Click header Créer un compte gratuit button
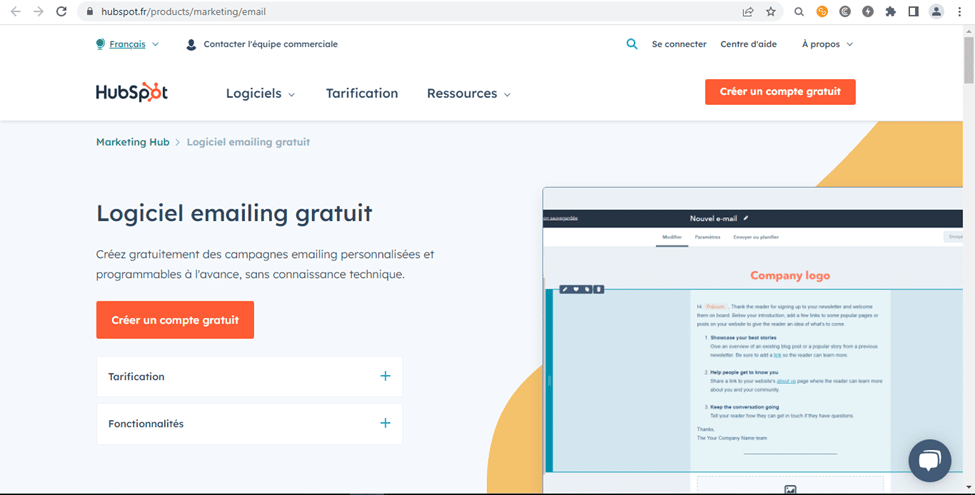The image size is (975, 495). tap(780, 91)
